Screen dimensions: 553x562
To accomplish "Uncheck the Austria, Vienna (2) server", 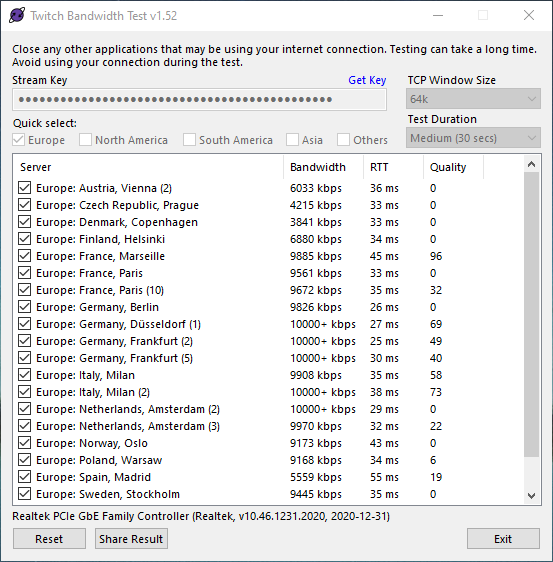I will (24, 187).
